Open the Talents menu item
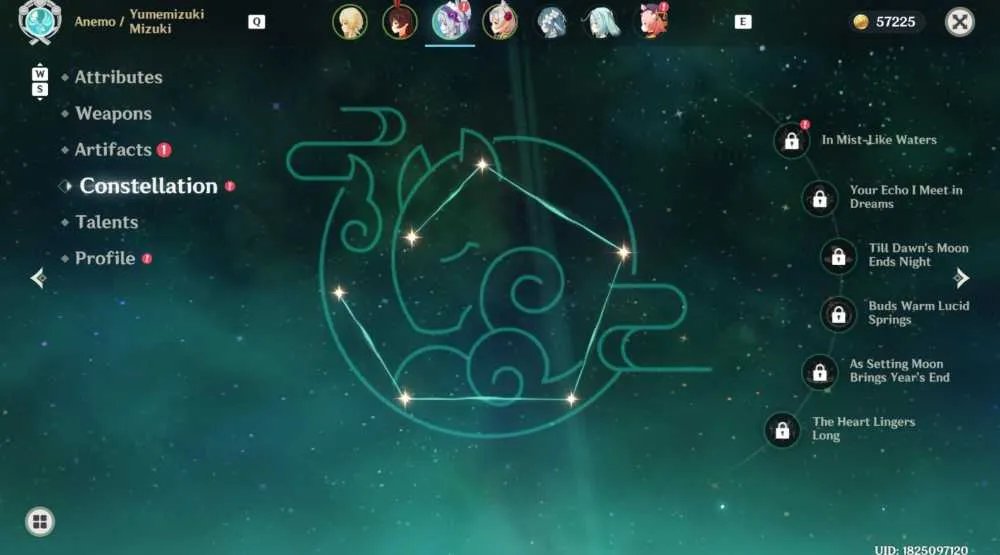The image size is (1000, 555). point(107,222)
